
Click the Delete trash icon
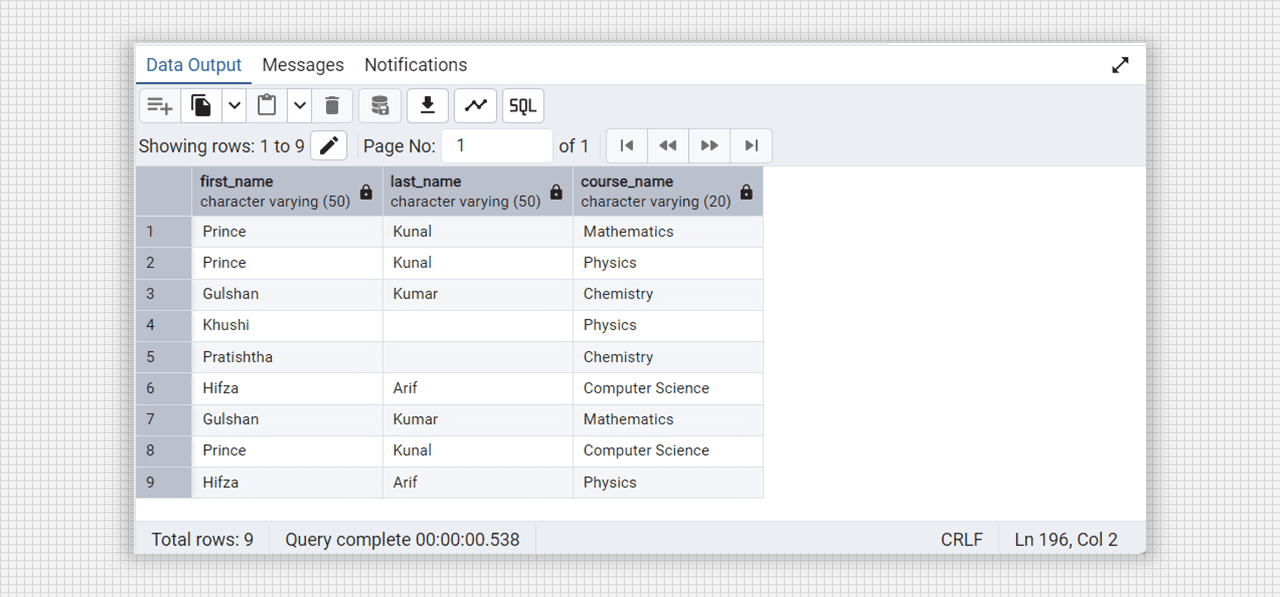pos(333,105)
